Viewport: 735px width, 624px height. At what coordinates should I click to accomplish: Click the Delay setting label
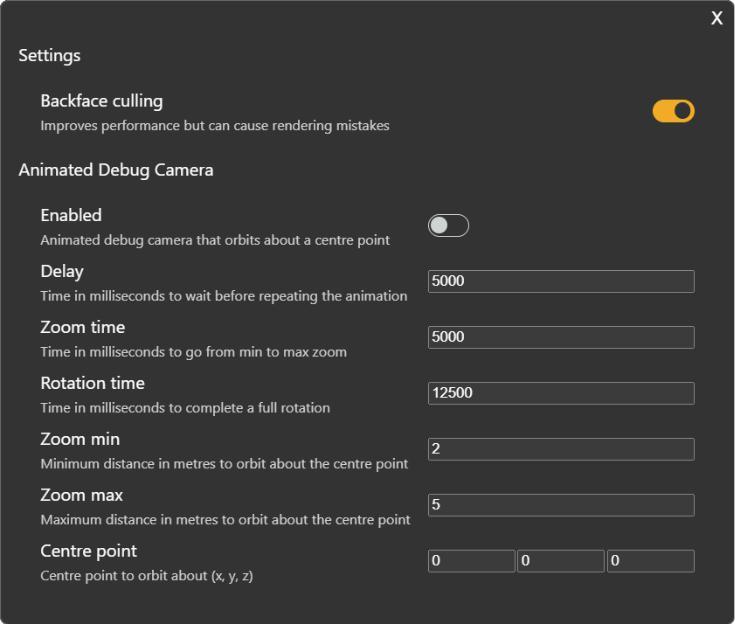pos(61,271)
